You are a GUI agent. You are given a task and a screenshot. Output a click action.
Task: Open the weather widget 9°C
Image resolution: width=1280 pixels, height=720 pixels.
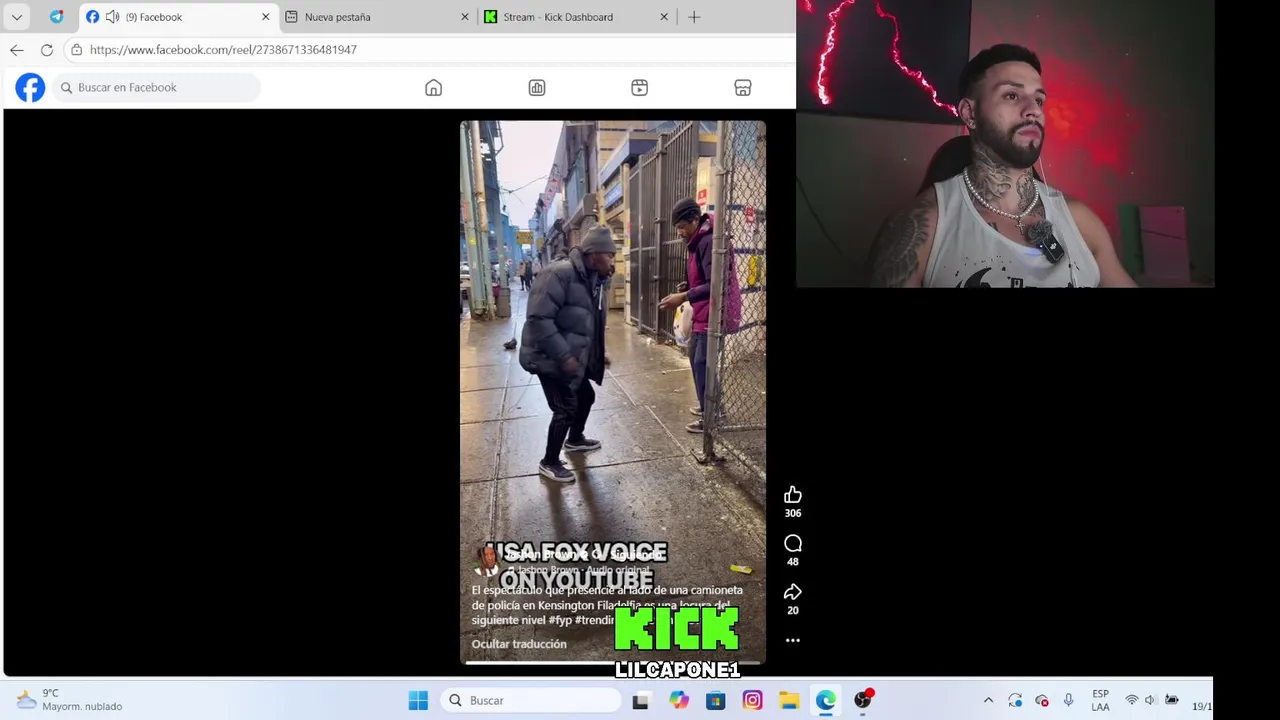[x=69, y=700]
